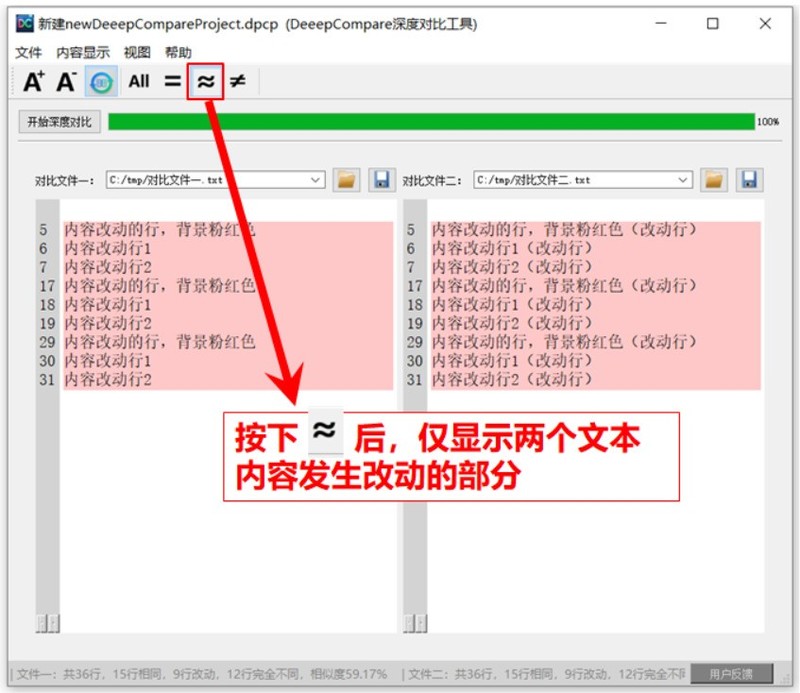Open the 帮助 menu
Image resolution: width=800 pixels, height=693 pixels.
click(178, 52)
